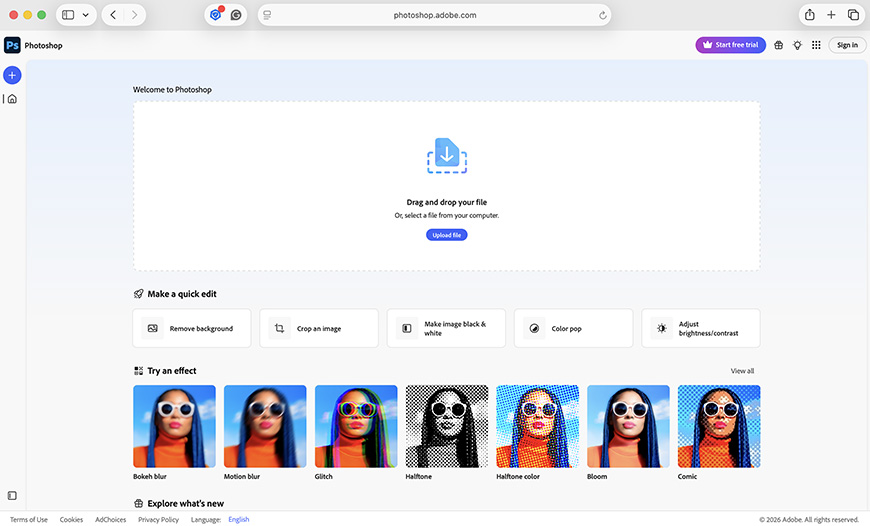Select the Crop an image quick edit
Viewport: 870px width, 526px height.
tap(319, 328)
